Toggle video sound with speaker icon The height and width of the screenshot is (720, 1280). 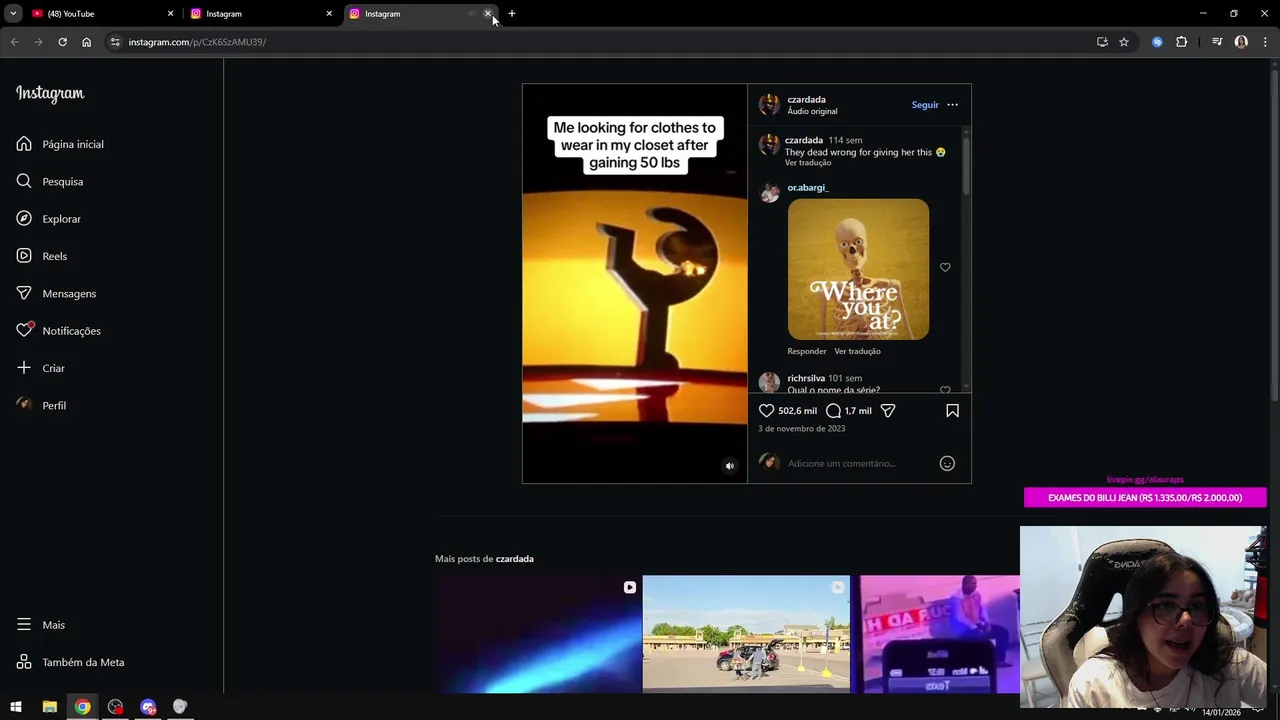point(729,466)
